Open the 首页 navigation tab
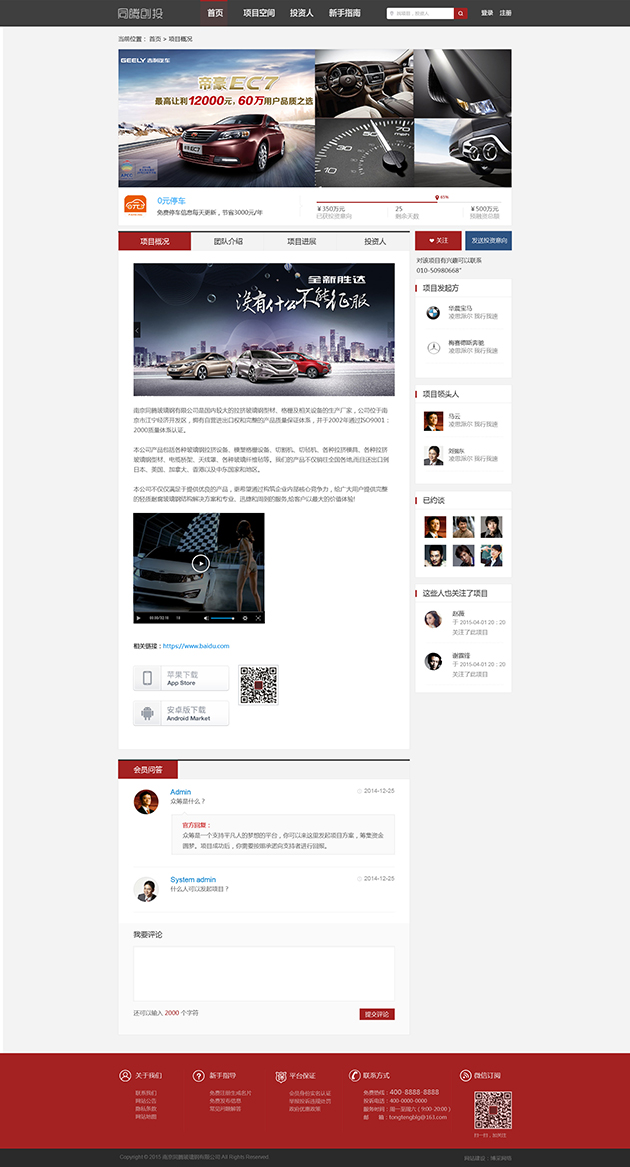The width and height of the screenshot is (630, 1167). tap(214, 13)
